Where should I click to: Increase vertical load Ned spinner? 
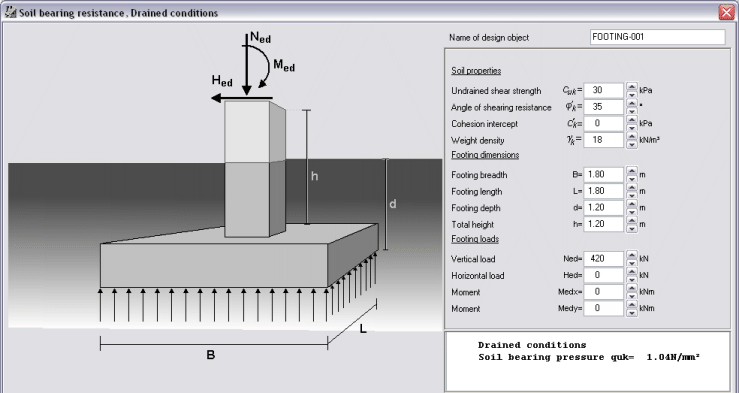[x=632, y=254]
